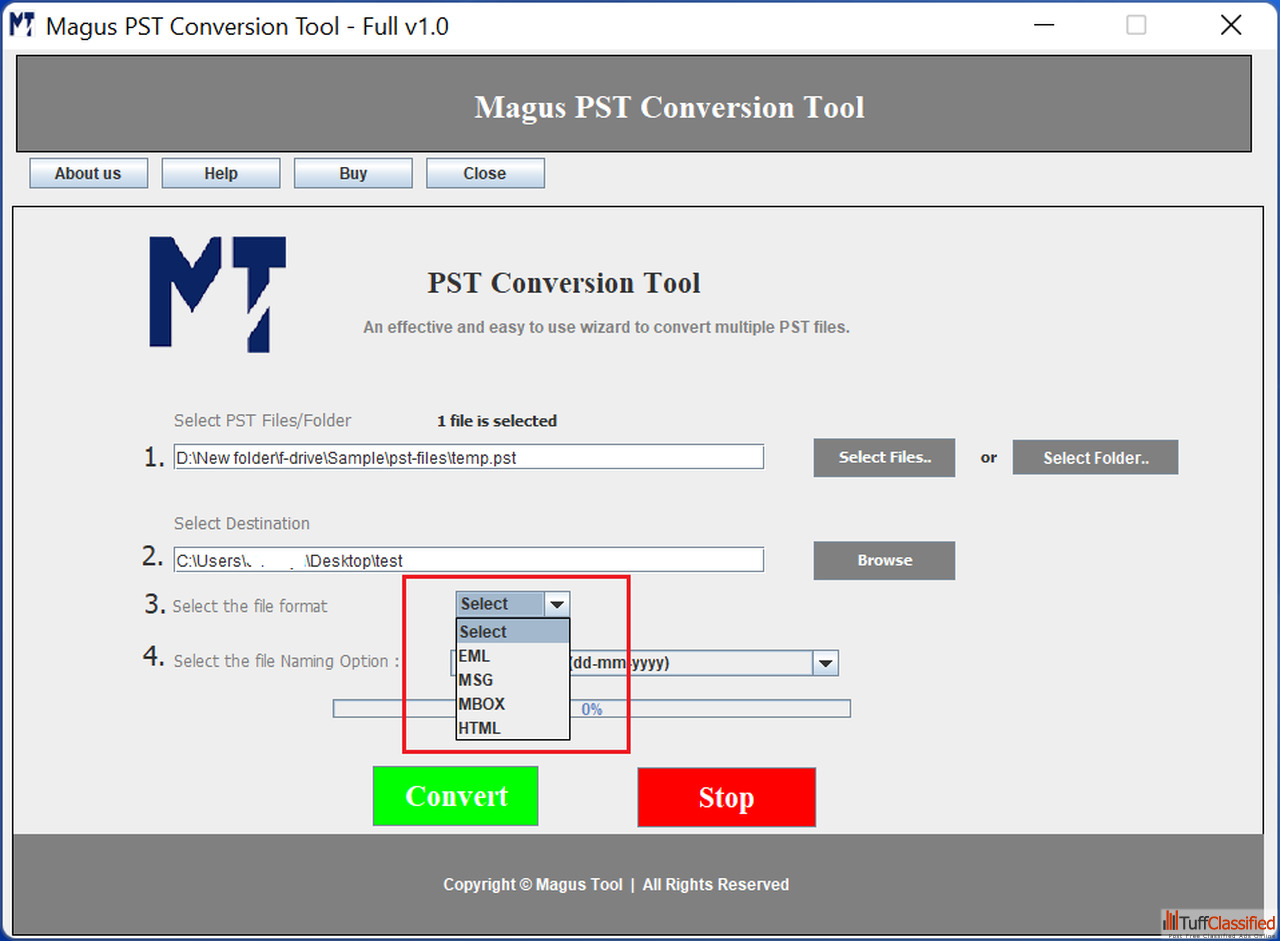Viewport: 1280px width, 941px height.
Task: Choose MBOX format from dropdown list
Action: 513,704
